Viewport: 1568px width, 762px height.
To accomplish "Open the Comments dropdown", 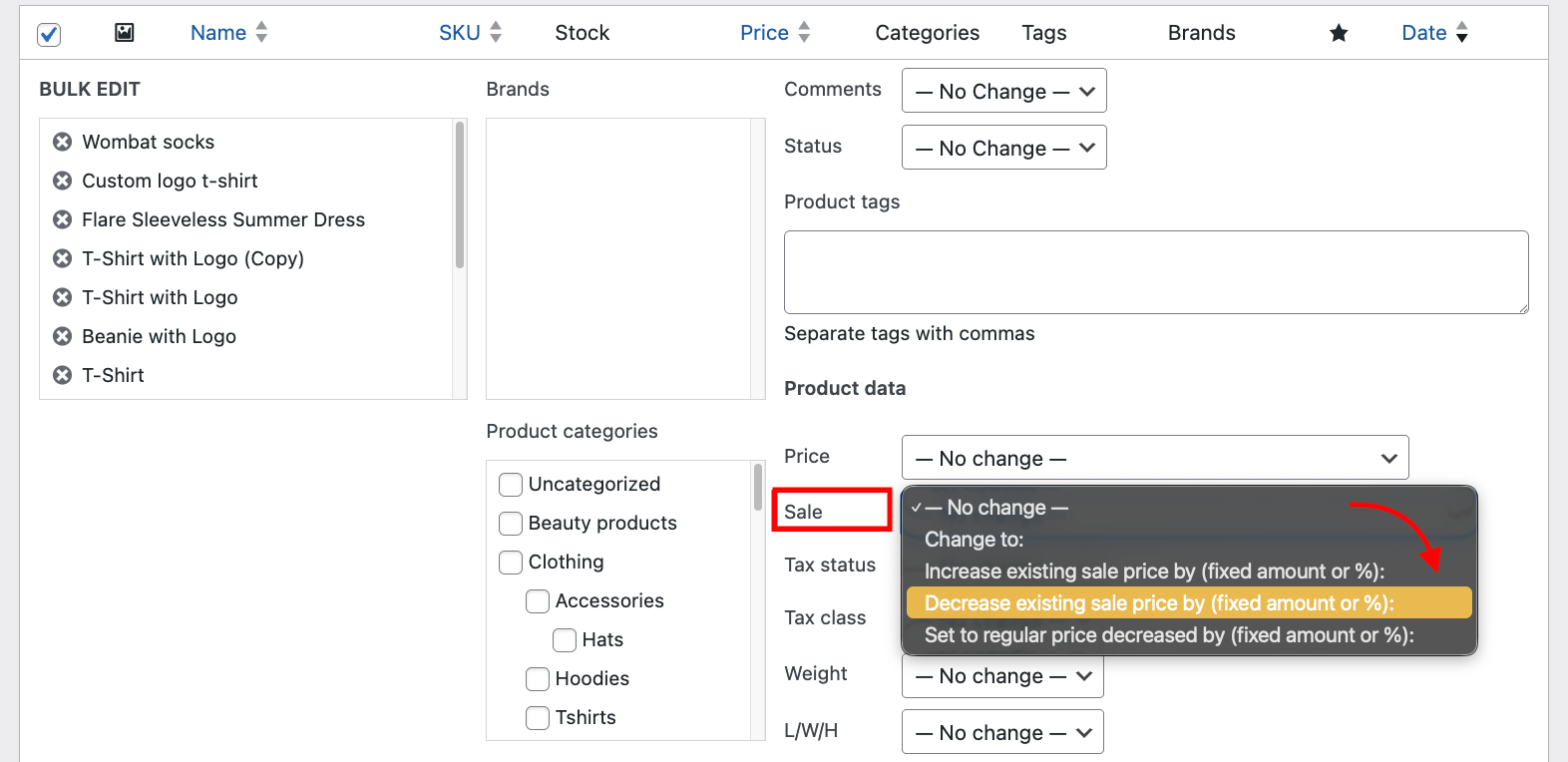I will point(1004,91).
